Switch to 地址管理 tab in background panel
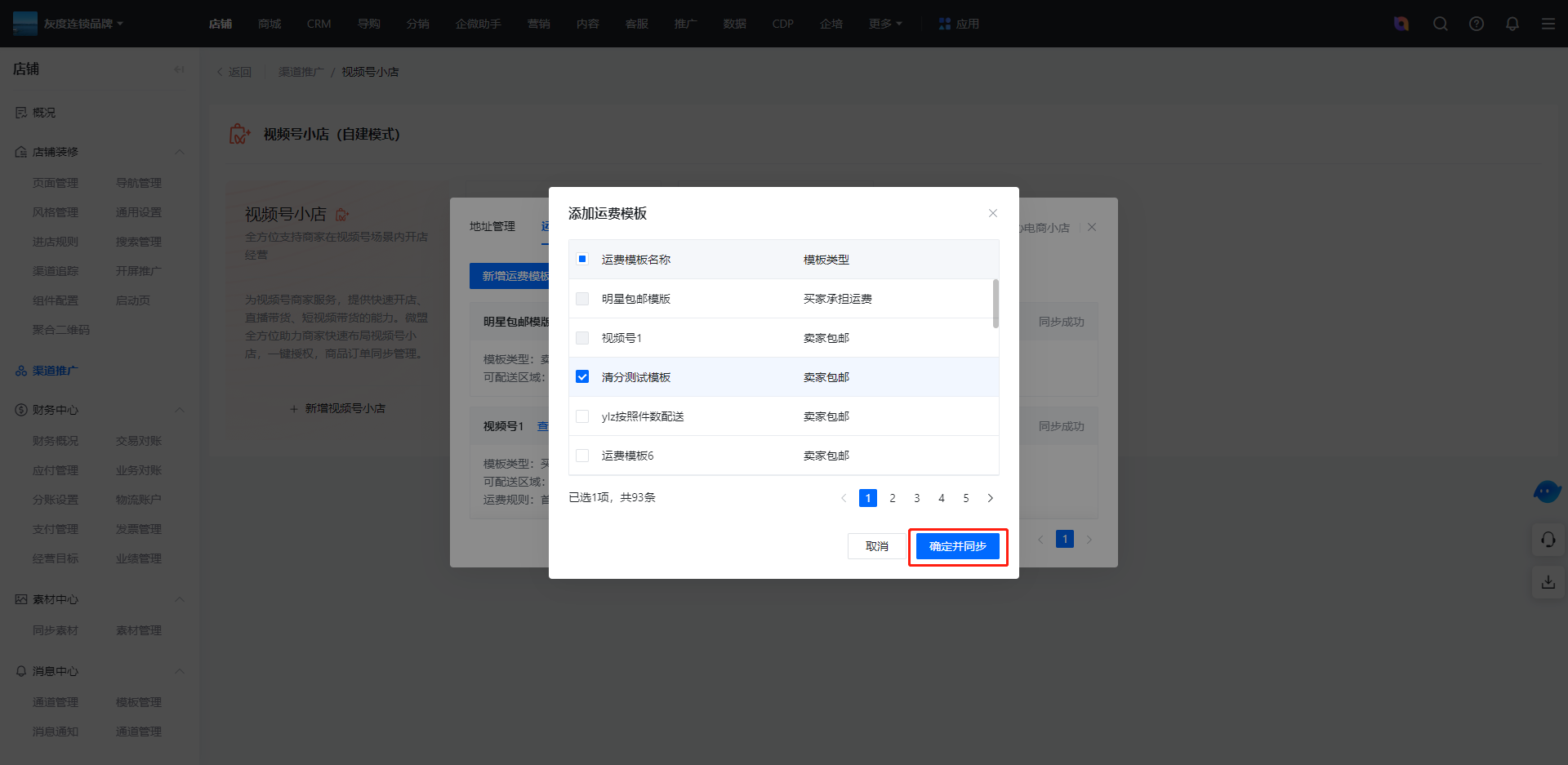This screenshot has height=765, width=1568. [x=492, y=226]
